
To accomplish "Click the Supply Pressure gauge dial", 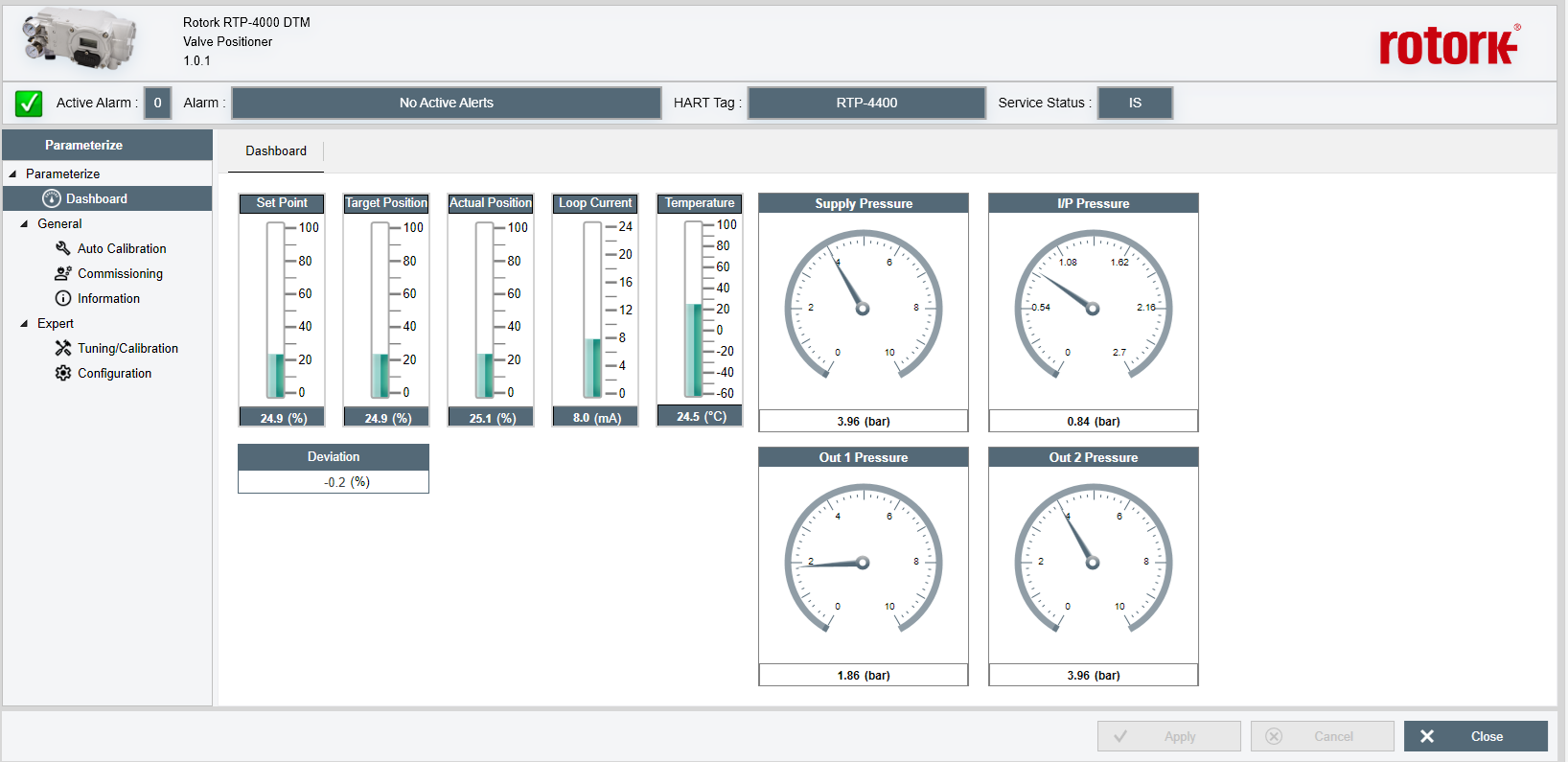I will 863,308.
